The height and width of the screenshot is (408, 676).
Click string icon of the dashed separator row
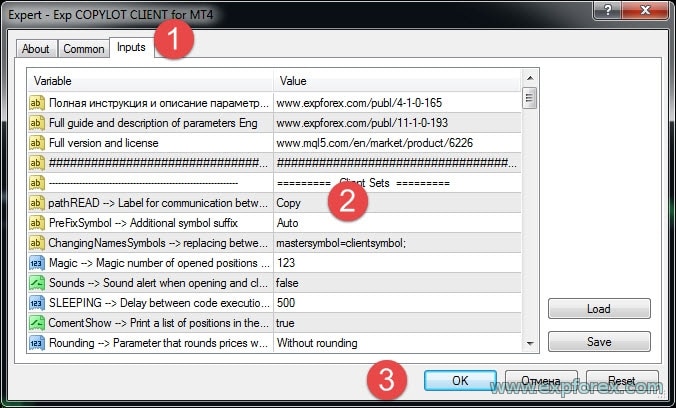click(x=37, y=183)
